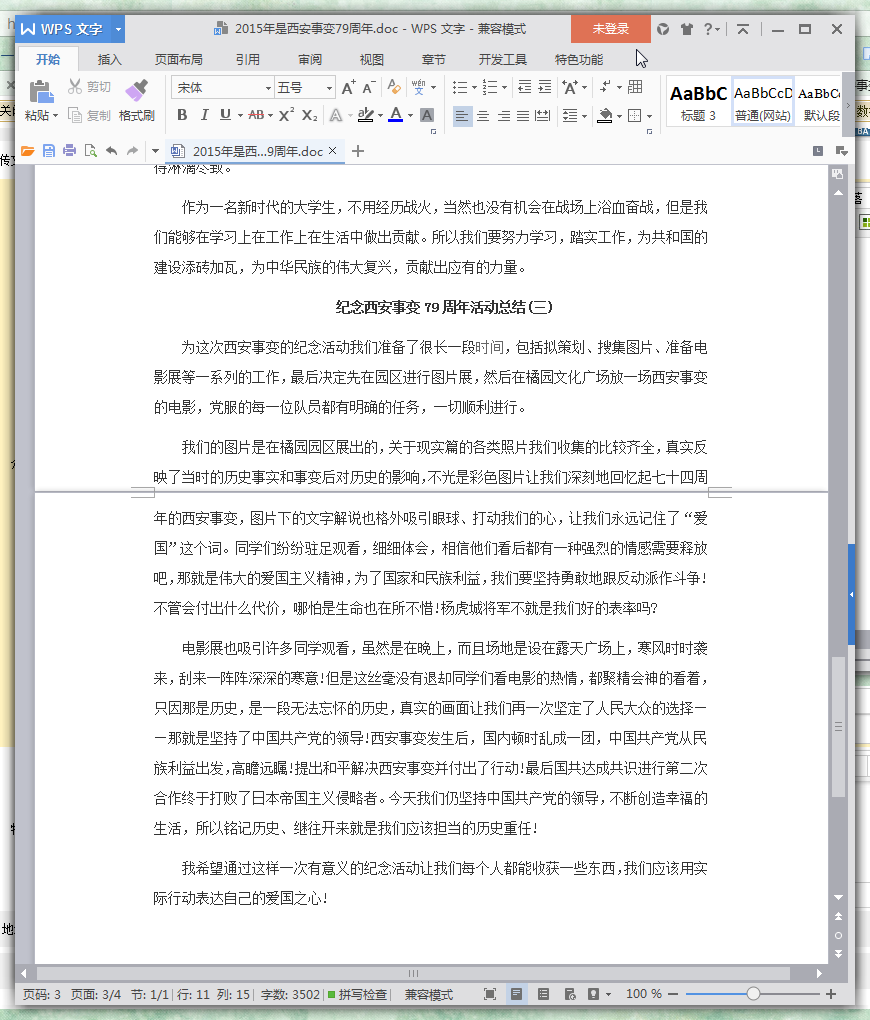Close the 2015年是西...9周年.doc tab
This screenshot has width=870, height=1020.
pos(333,150)
